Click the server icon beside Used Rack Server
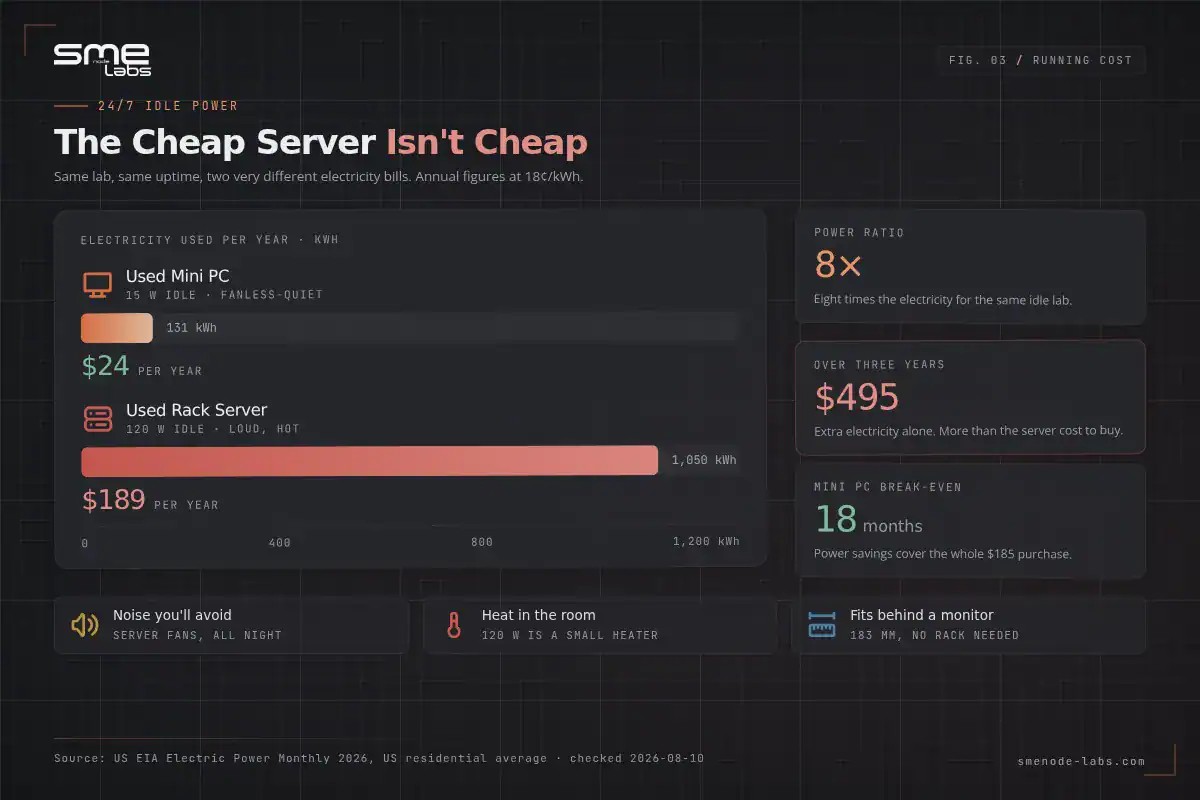 coord(97,419)
